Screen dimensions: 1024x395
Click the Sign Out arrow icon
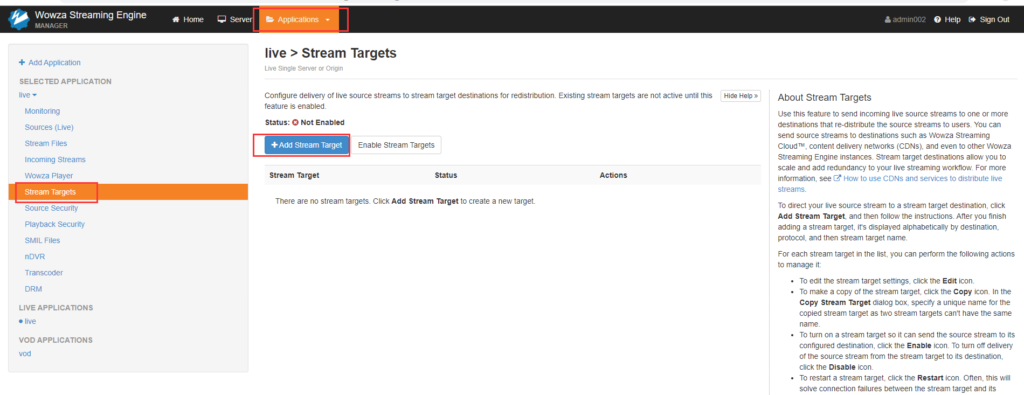tap(972, 20)
